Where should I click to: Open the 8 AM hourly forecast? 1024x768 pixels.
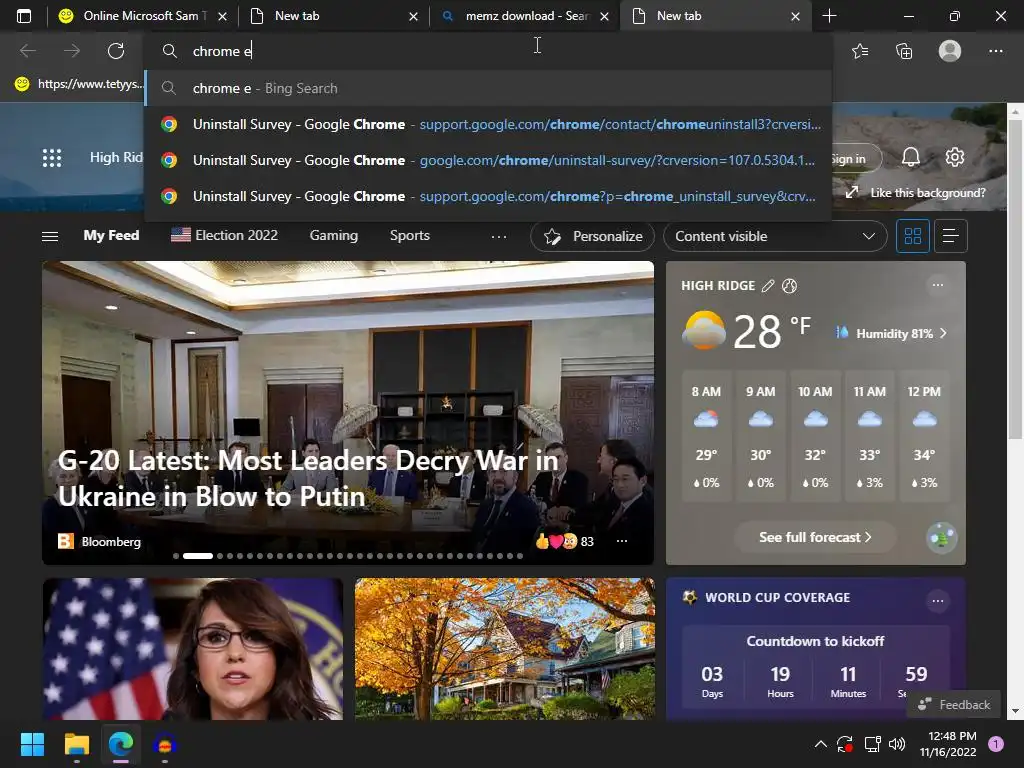tap(706, 436)
